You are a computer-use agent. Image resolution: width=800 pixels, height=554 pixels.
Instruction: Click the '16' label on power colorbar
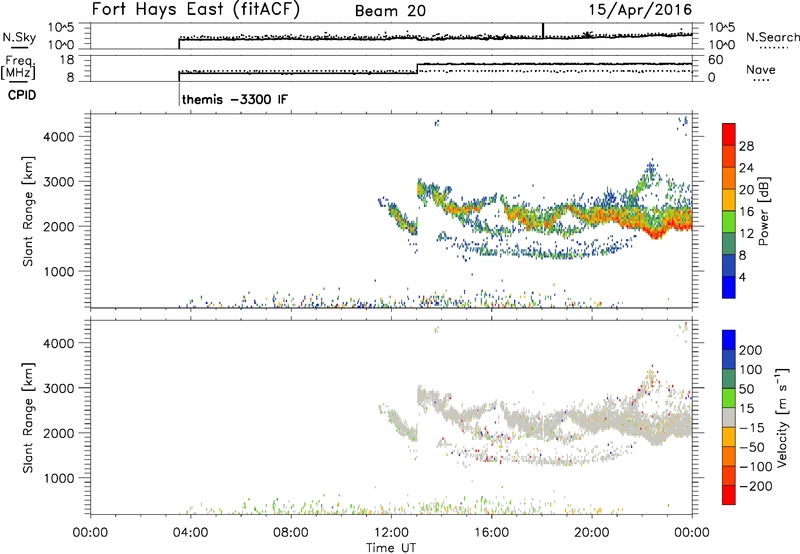746,212
